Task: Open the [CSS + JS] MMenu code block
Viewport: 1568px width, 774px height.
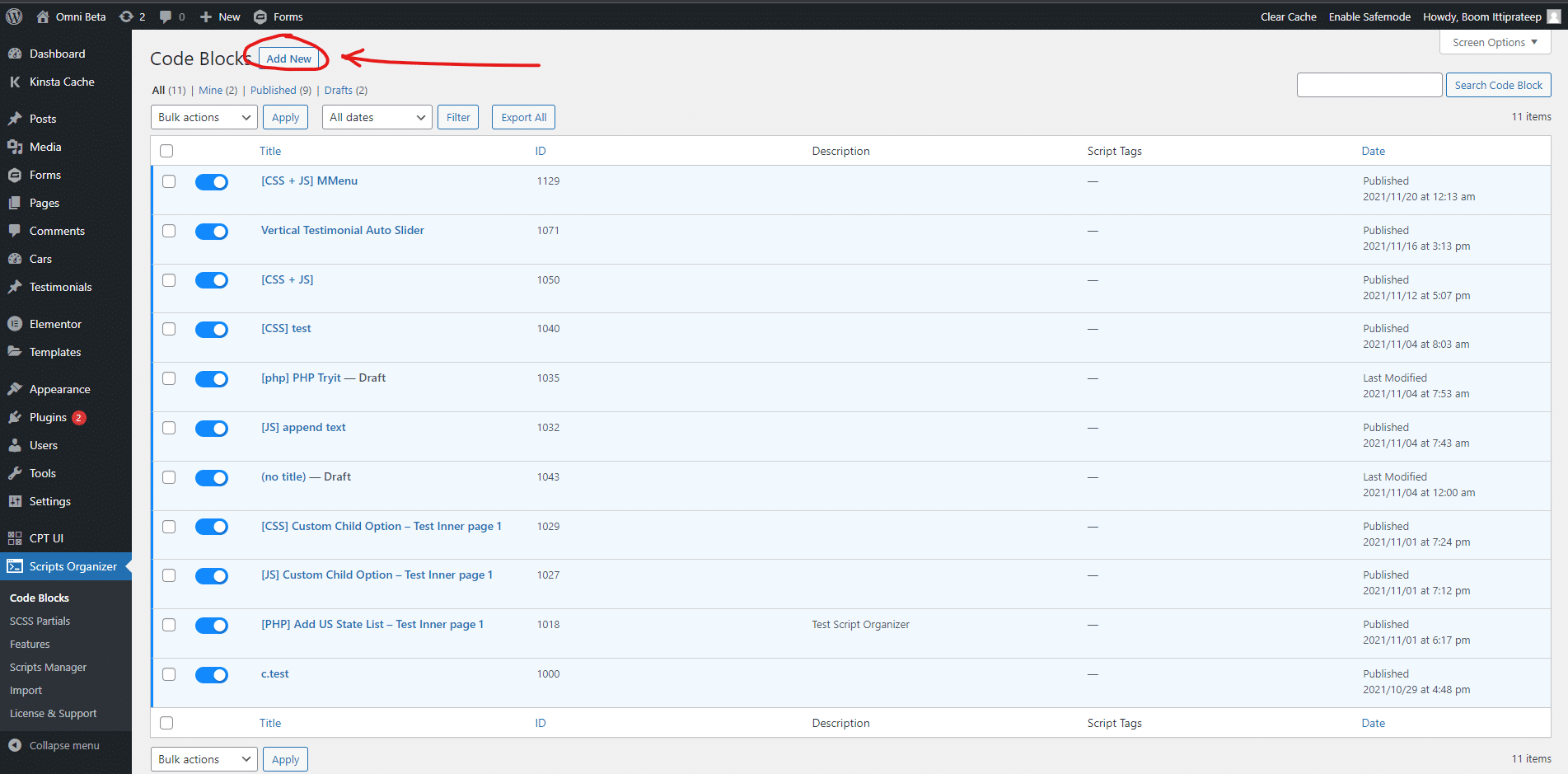Action: [309, 181]
